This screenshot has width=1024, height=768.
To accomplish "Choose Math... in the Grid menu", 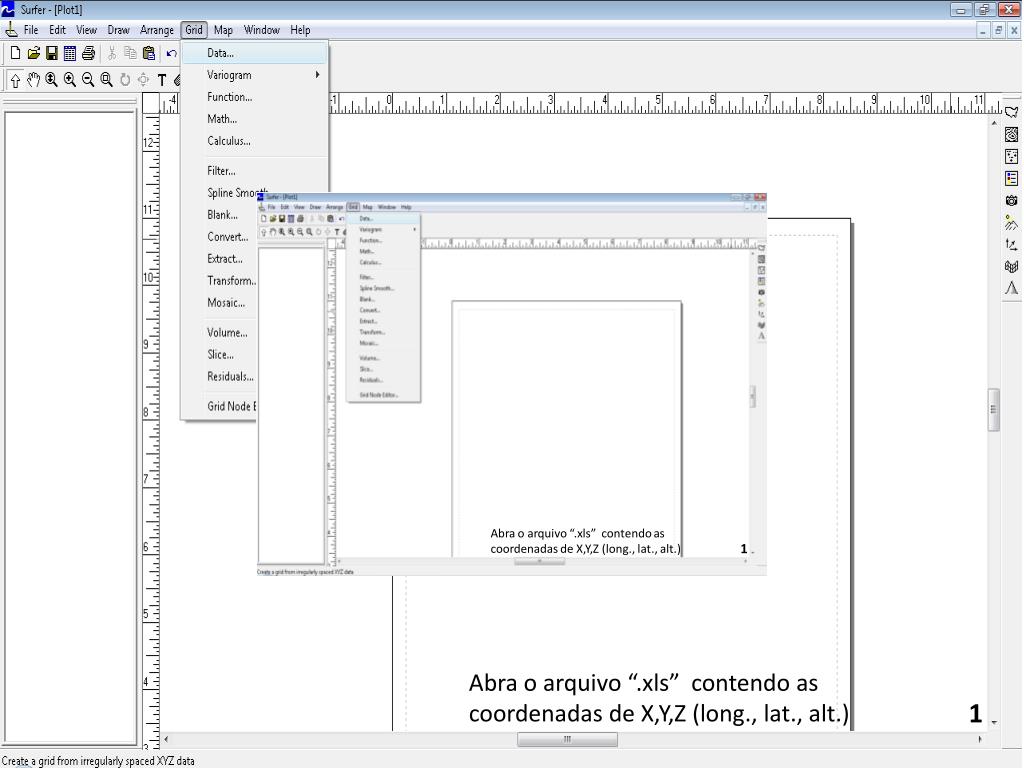I will tap(255, 119).
